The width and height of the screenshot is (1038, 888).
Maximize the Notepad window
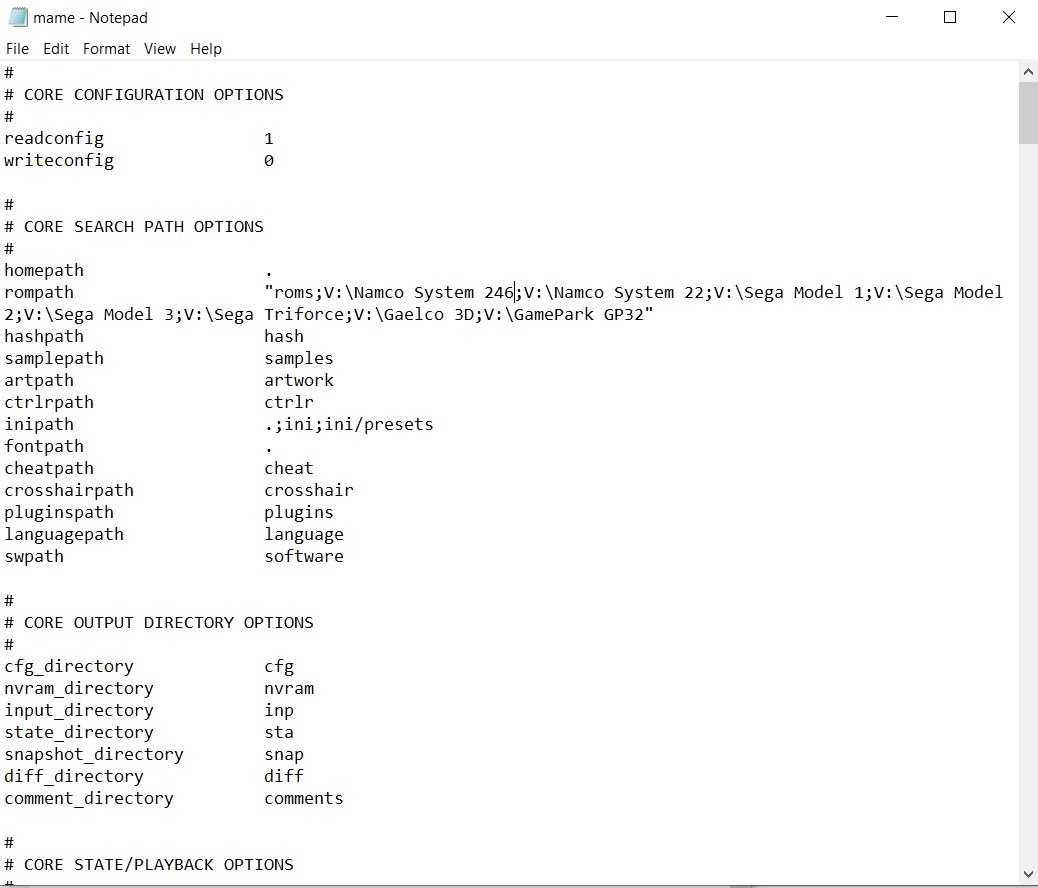tap(950, 17)
